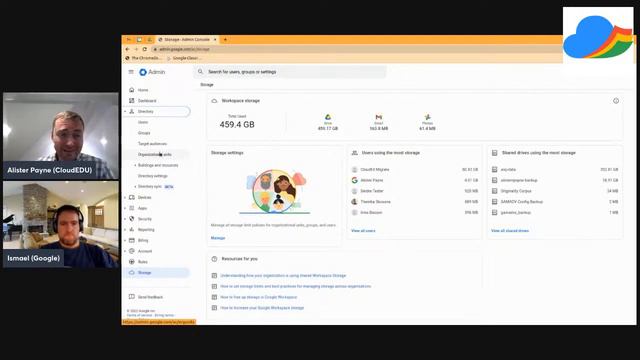Expand Directory sync submenu arrow
The width and height of the screenshot is (640, 360).
(135, 187)
